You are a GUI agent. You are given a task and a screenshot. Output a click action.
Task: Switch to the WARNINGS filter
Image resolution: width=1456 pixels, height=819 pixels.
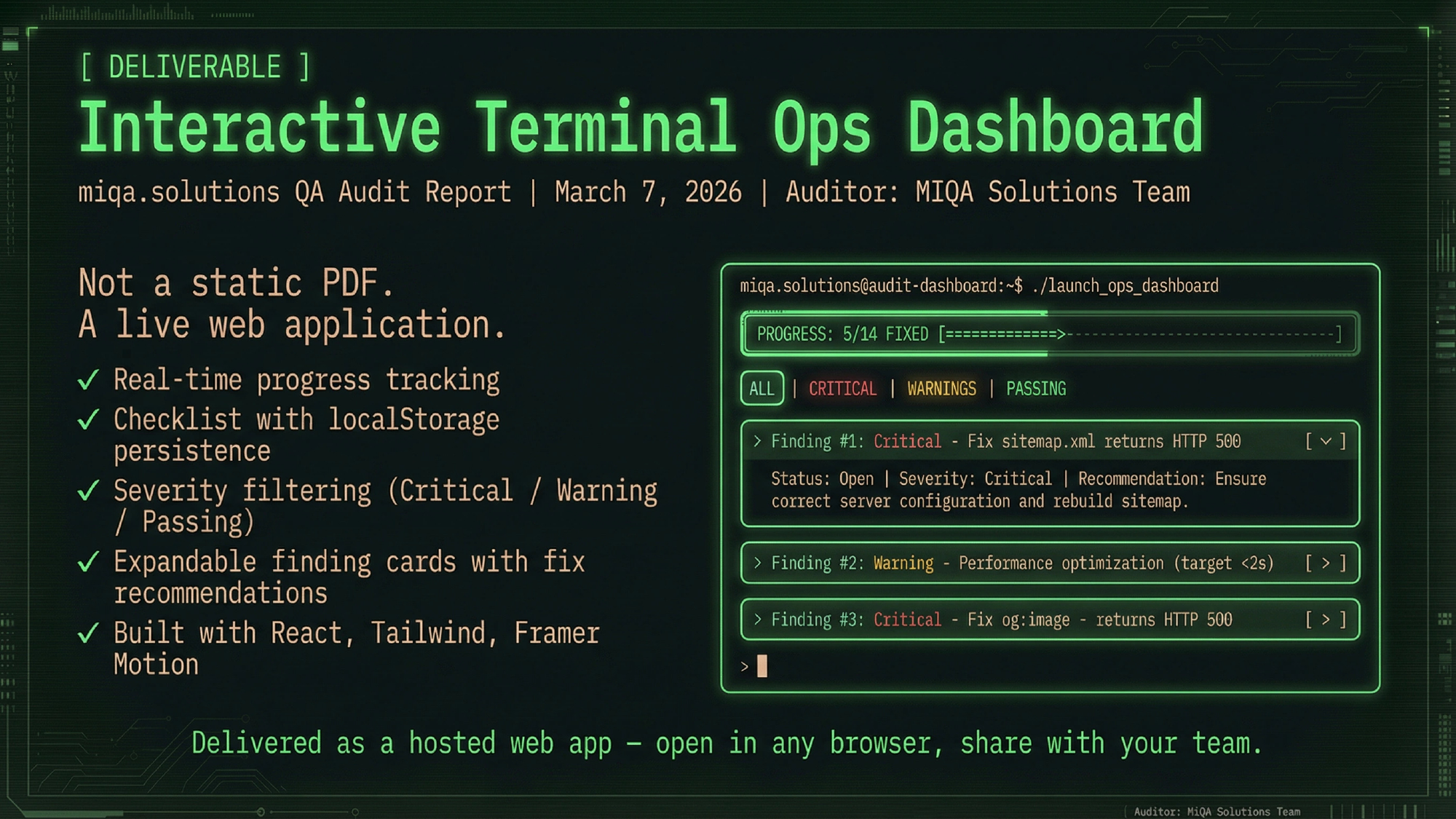pos(941,389)
